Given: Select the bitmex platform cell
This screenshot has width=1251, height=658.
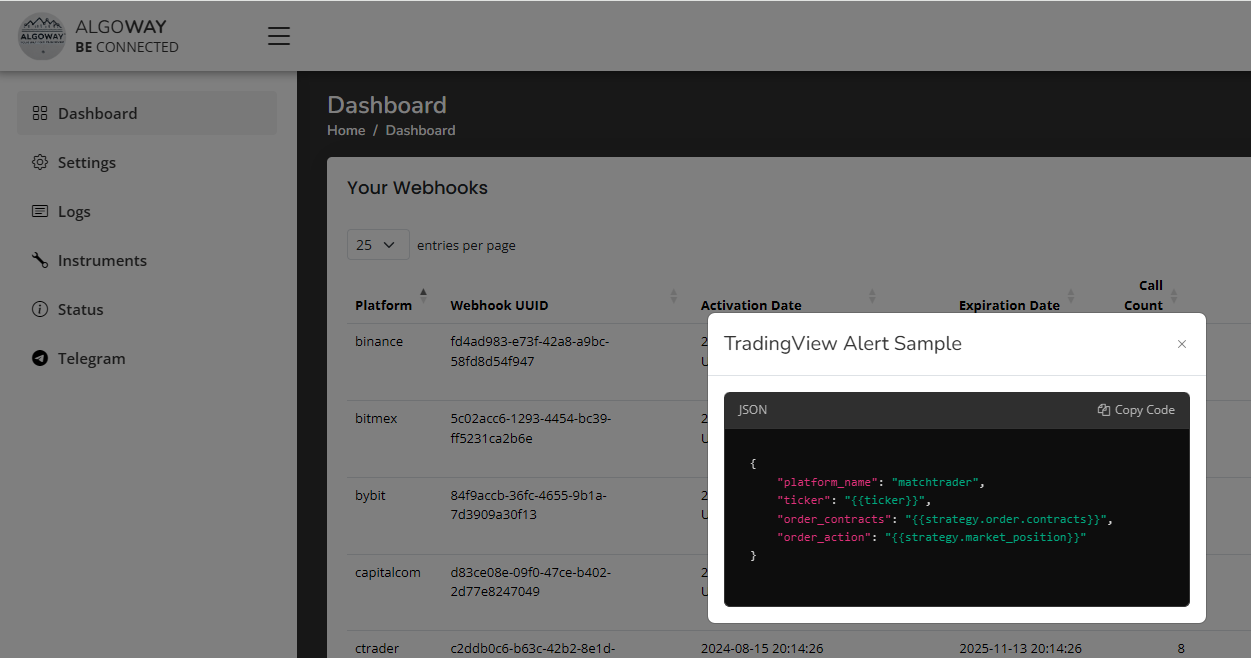Looking at the screenshot, I should coord(376,418).
